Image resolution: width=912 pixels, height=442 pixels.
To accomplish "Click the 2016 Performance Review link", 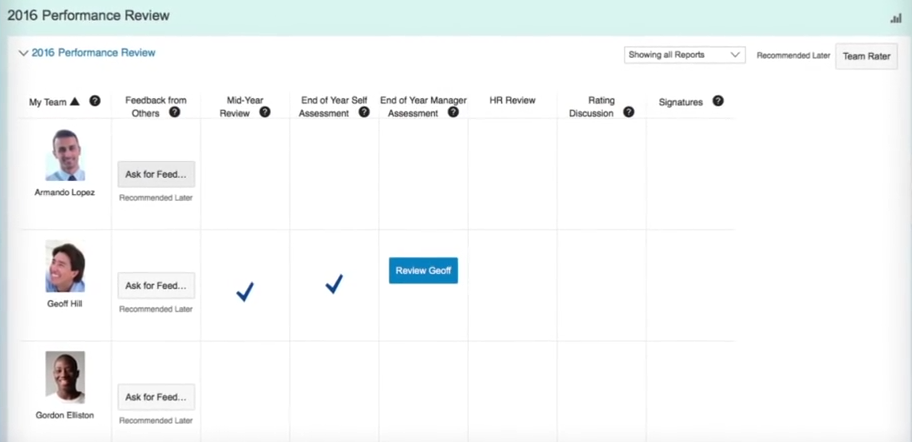I will [93, 53].
